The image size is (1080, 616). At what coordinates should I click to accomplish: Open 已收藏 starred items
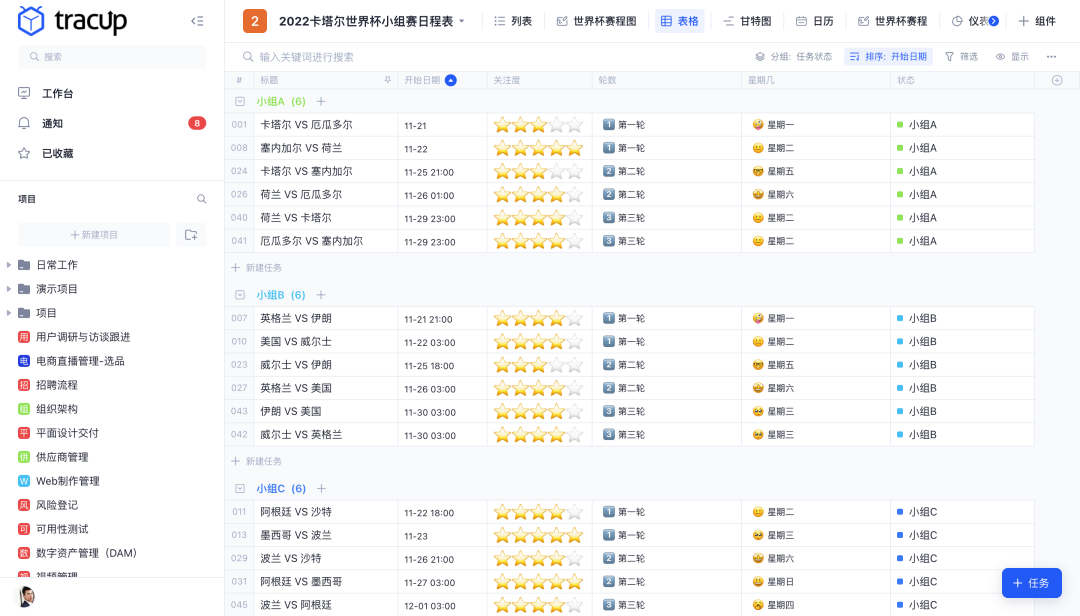pyautogui.click(x=57, y=153)
